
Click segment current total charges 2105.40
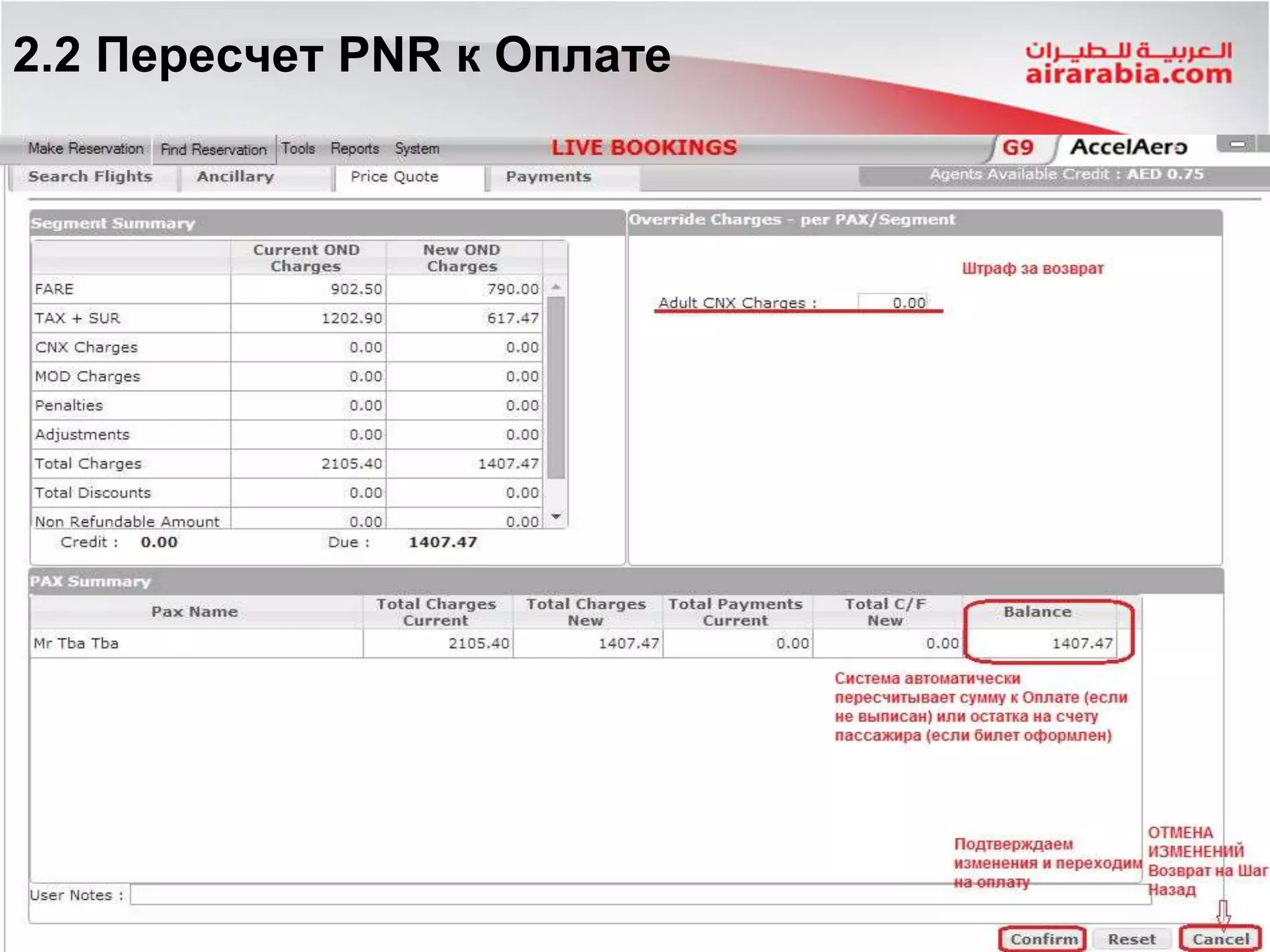(352, 464)
